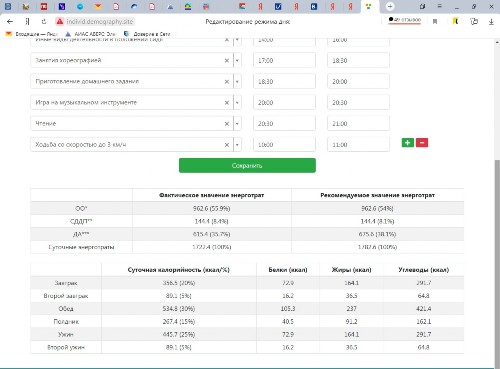Screen dimensions: 500x369
Task: Bookmark this page
Action: click(x=435, y=22)
